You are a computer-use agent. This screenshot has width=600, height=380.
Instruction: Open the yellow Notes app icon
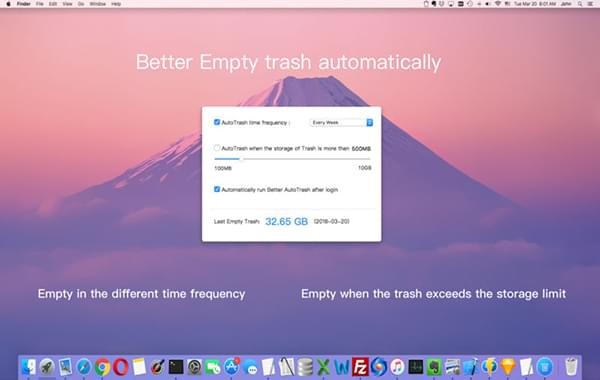point(139,367)
